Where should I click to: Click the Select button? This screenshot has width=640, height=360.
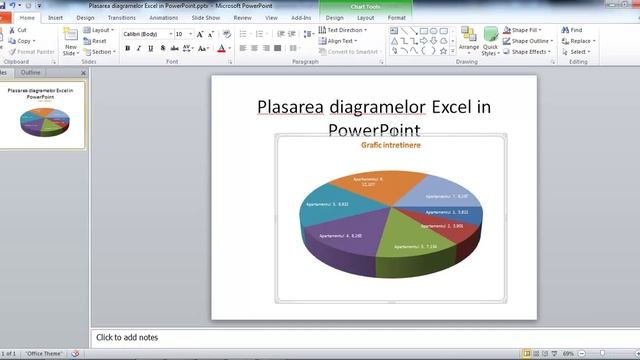[x=576, y=52]
